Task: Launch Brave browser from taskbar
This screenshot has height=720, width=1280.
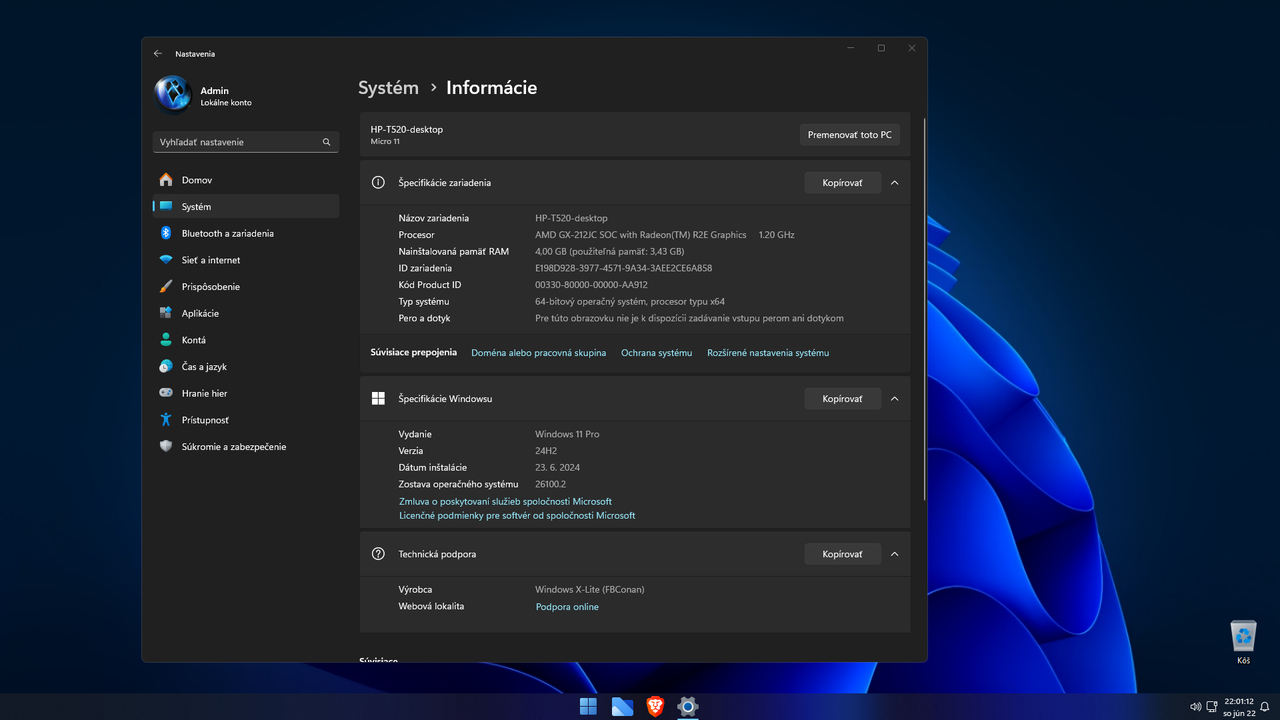Action: pyautogui.click(x=655, y=707)
